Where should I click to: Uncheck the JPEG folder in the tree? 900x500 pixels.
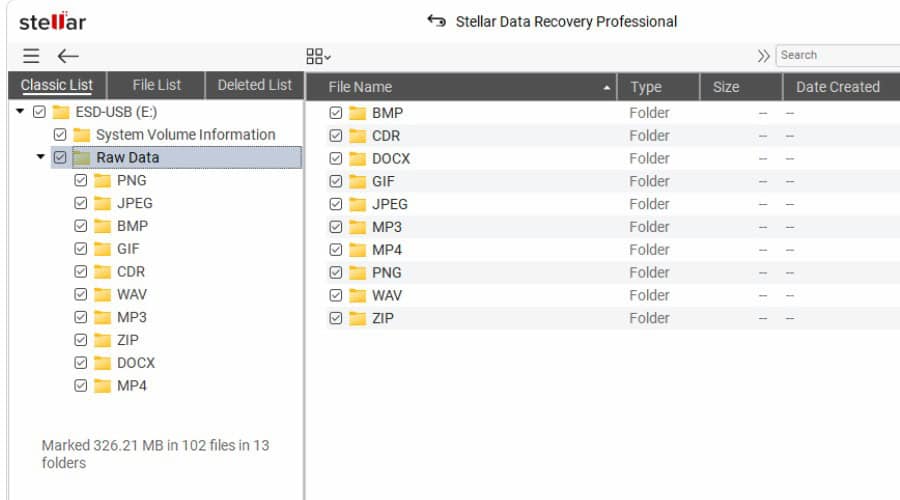pyautogui.click(x=80, y=203)
